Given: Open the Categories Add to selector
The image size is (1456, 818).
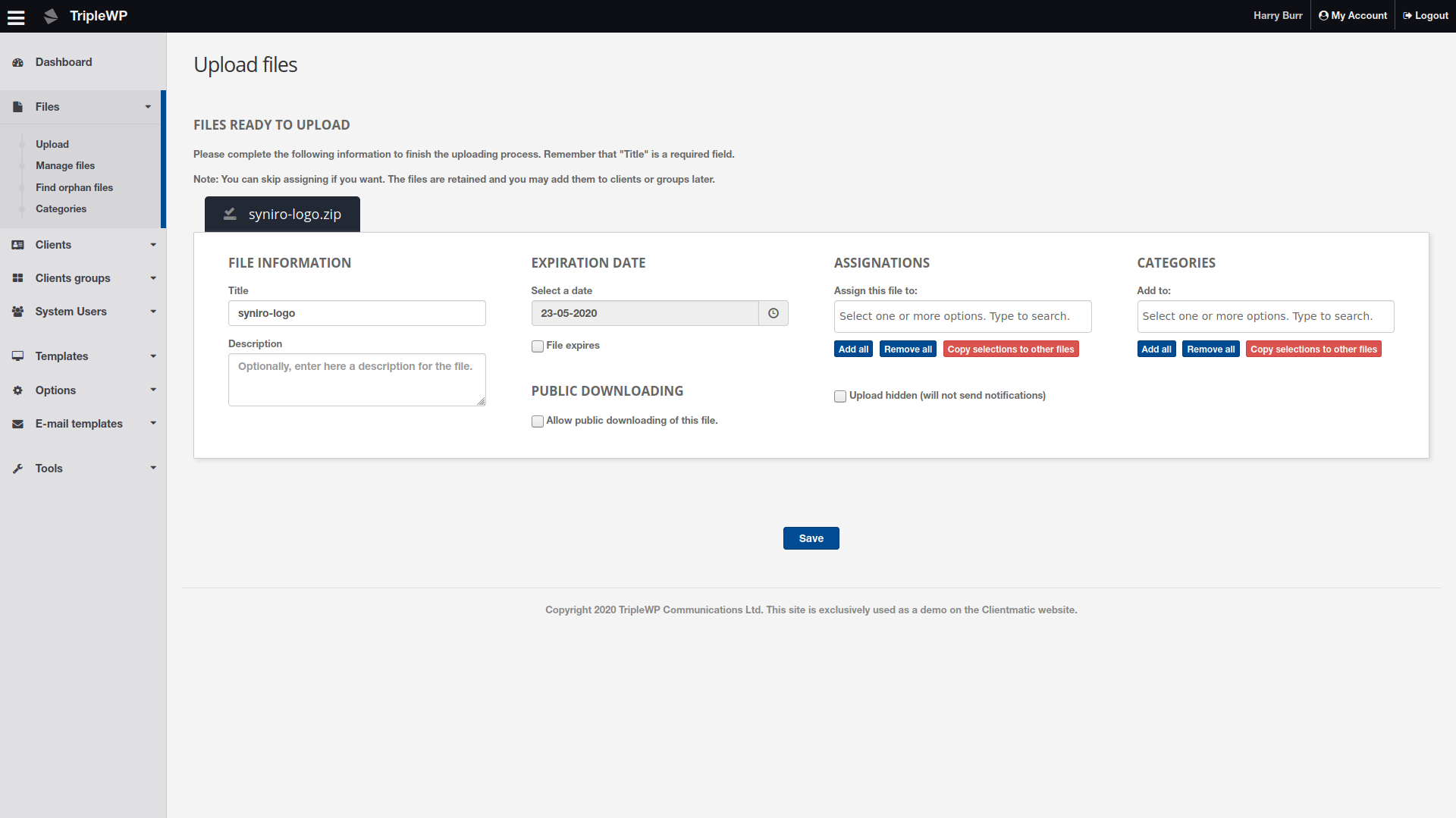Looking at the screenshot, I should point(1265,316).
